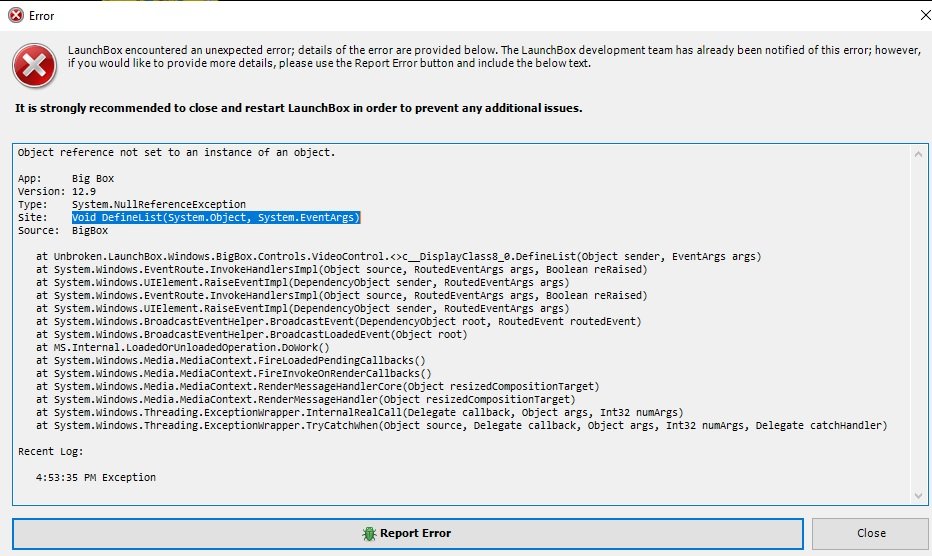The height and width of the screenshot is (556, 932).
Task: Click the 'Error' title text
Action: pyautogui.click(x=42, y=16)
